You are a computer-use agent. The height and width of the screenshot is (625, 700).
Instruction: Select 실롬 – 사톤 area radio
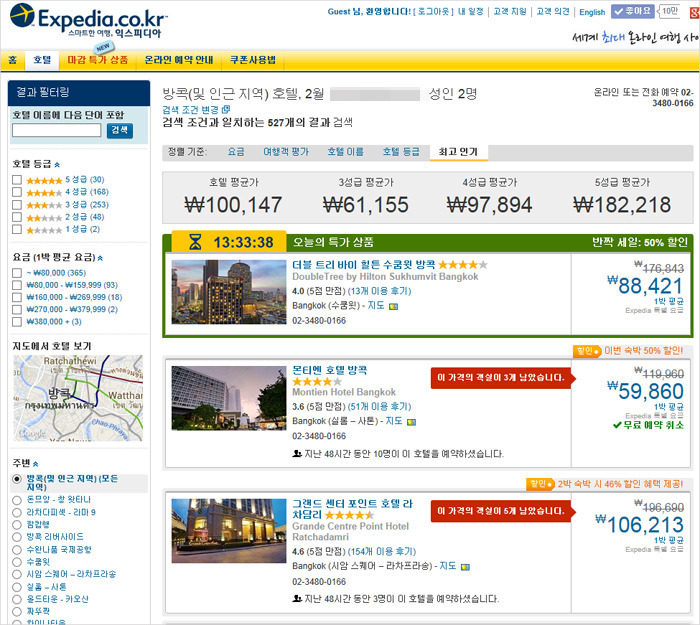[x=17, y=587]
